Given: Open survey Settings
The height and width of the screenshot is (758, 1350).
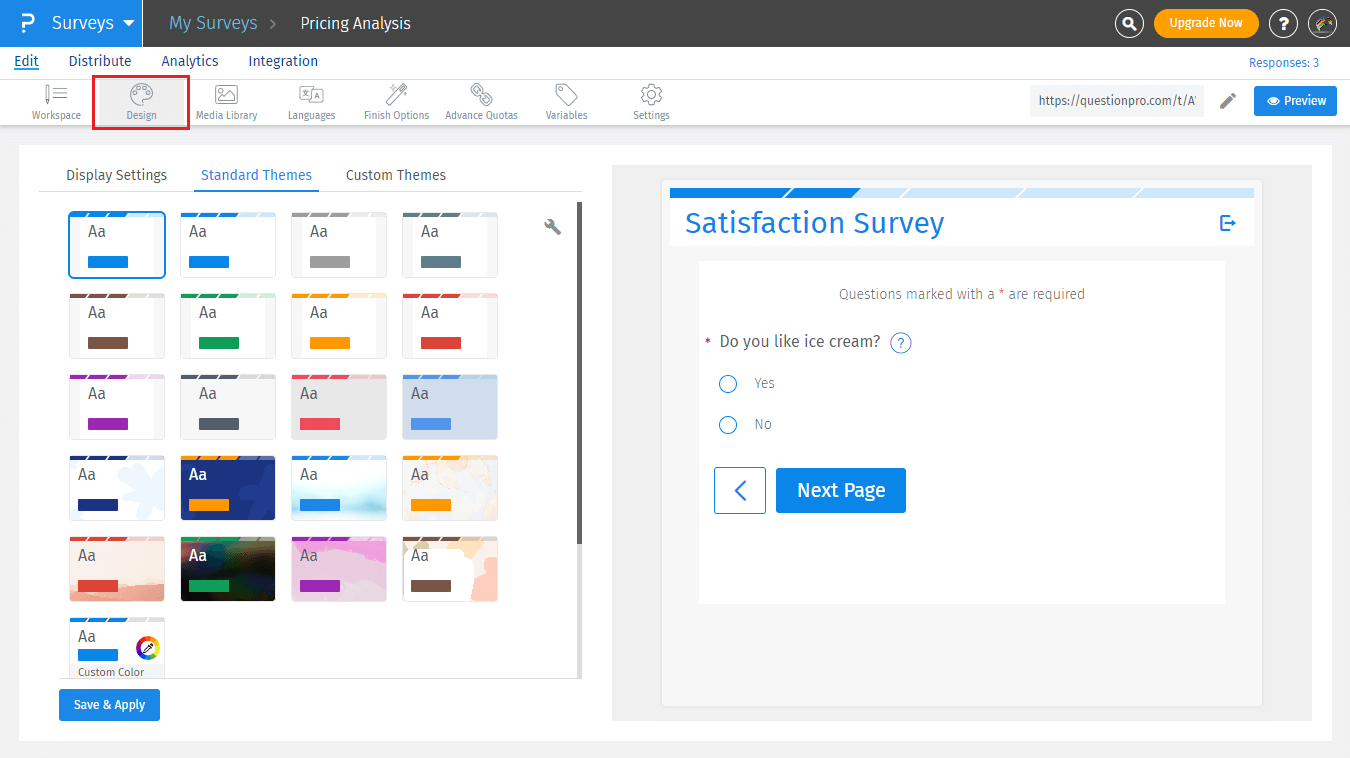Looking at the screenshot, I should click(651, 100).
